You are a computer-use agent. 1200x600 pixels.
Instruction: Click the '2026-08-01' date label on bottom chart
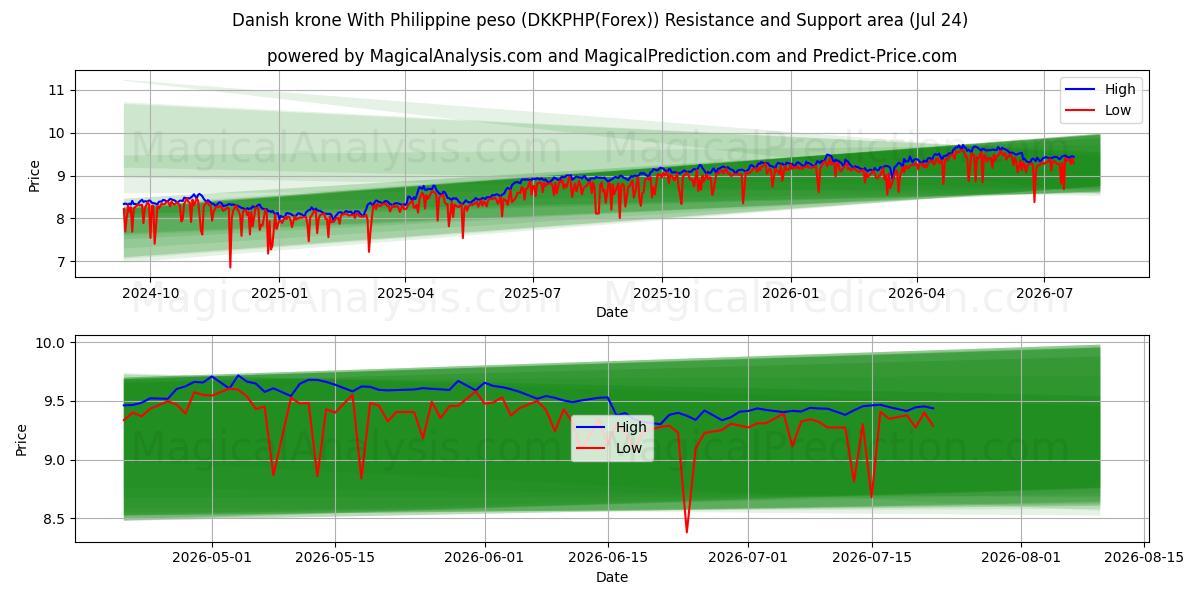(1021, 560)
